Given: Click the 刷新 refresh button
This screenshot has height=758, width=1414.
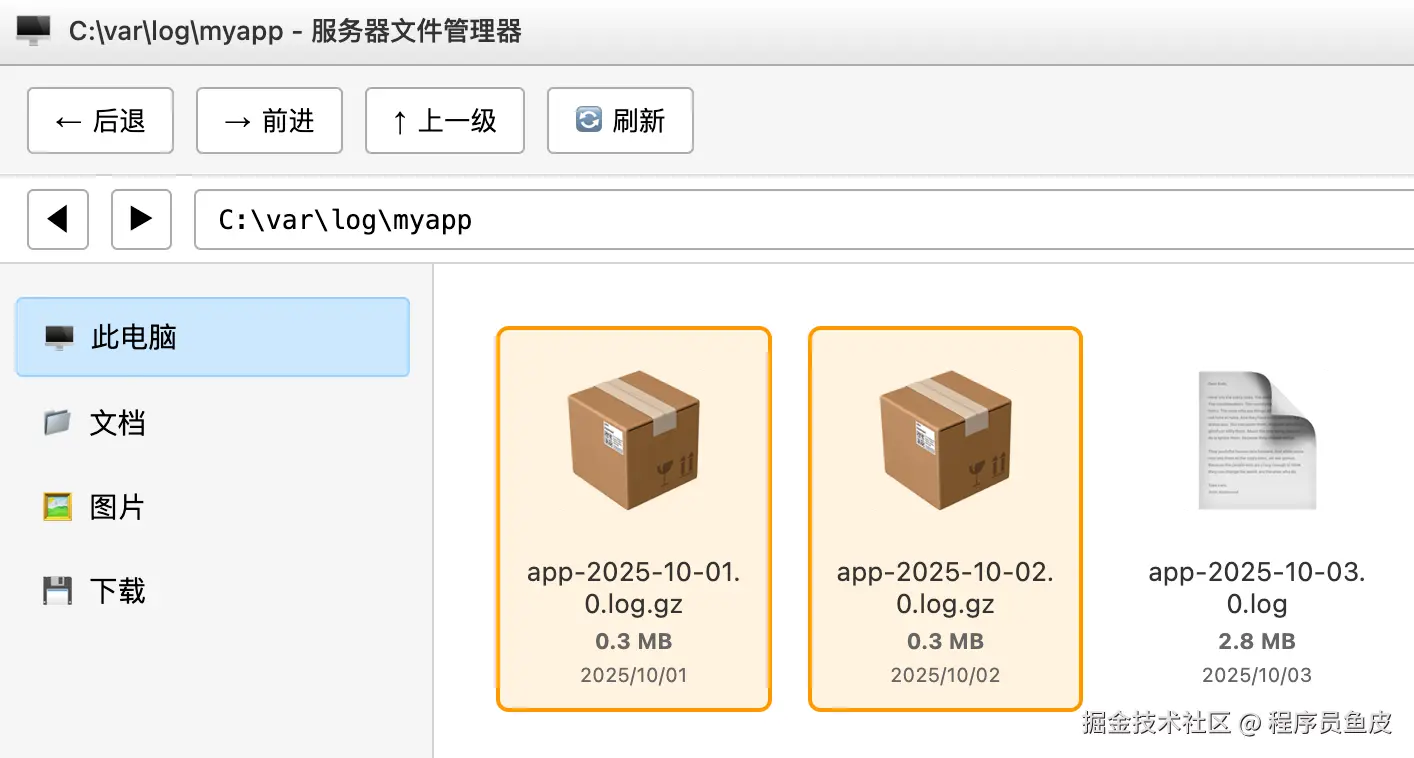Looking at the screenshot, I should click(x=620, y=121).
